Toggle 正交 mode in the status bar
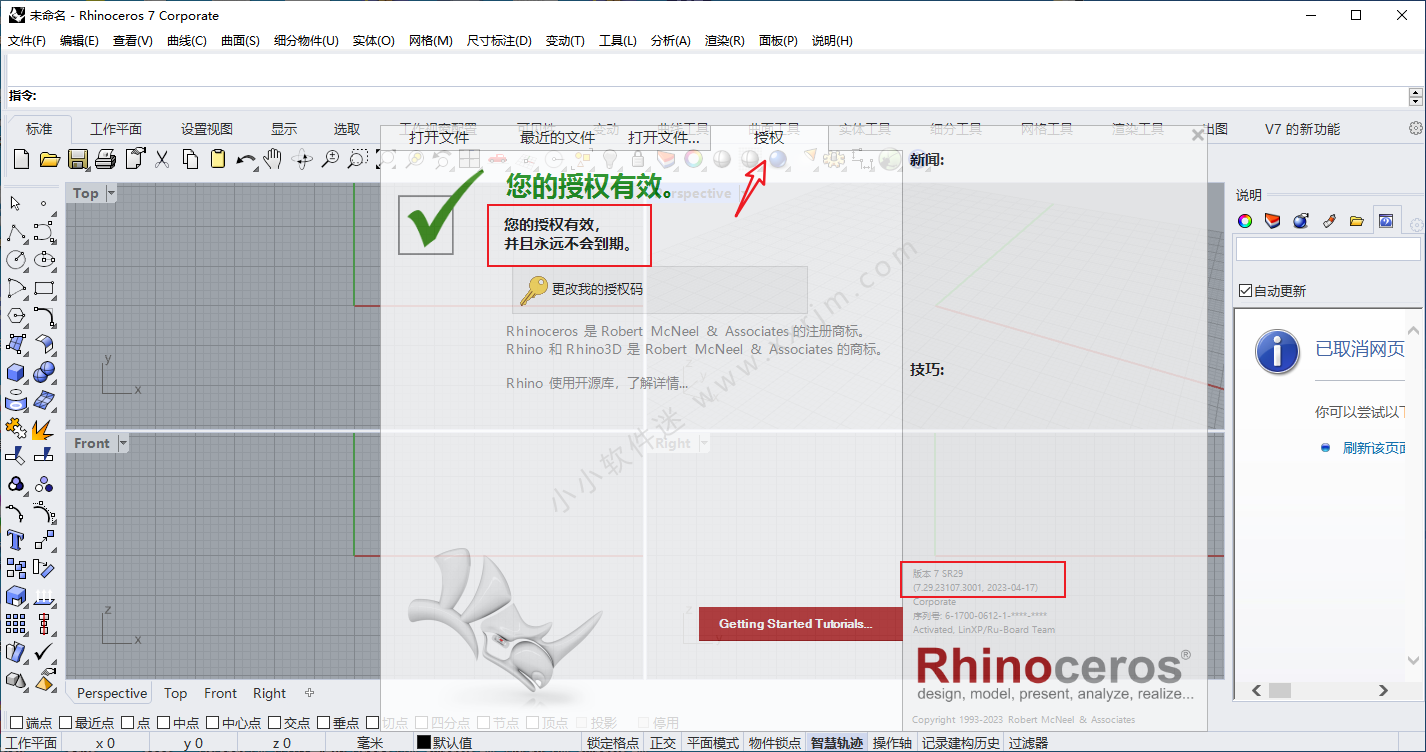Screen dimensions: 1426x752 coord(663,743)
